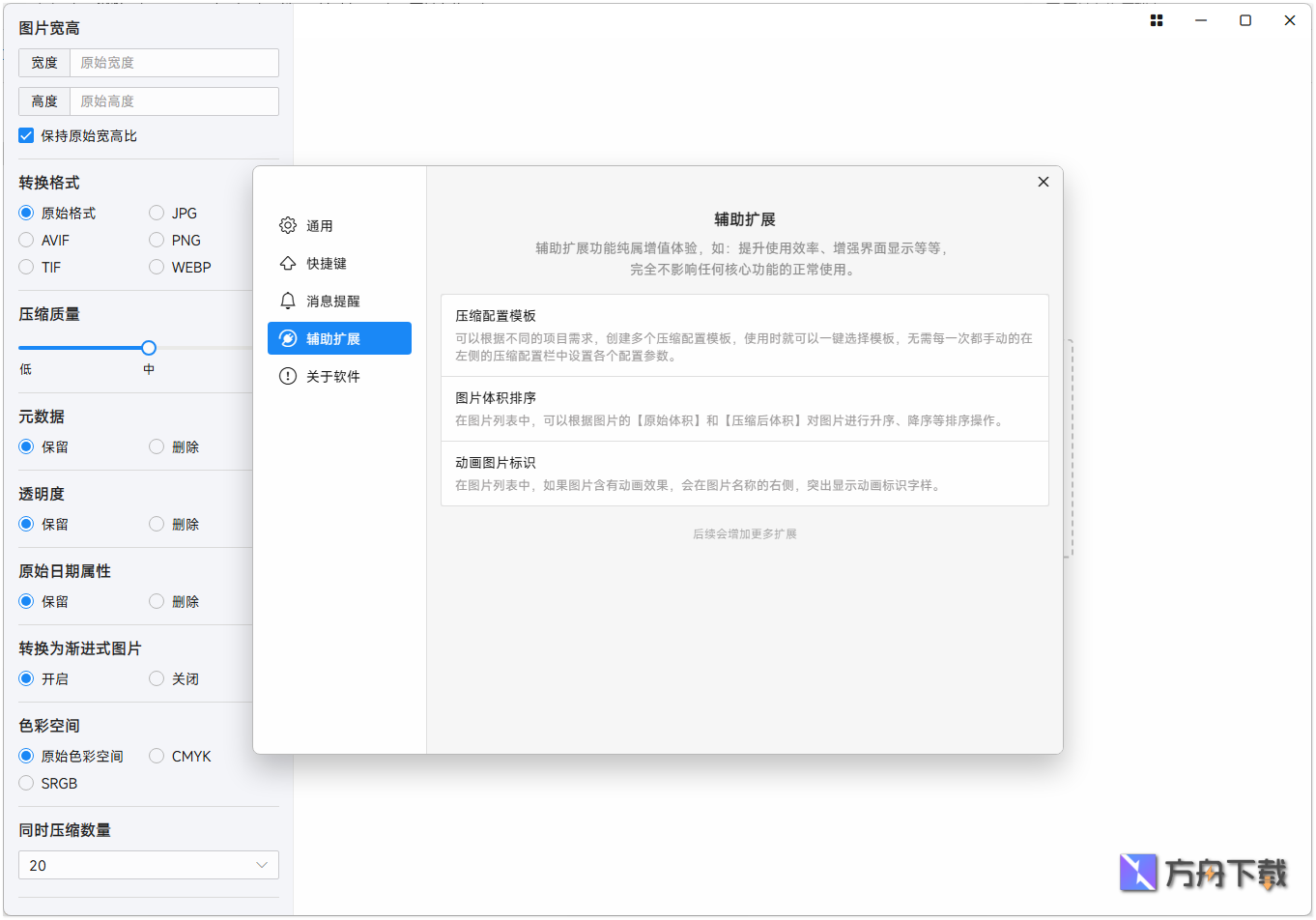
Task: Click the bell icon next to 消息提醒
Action: [x=287, y=301]
